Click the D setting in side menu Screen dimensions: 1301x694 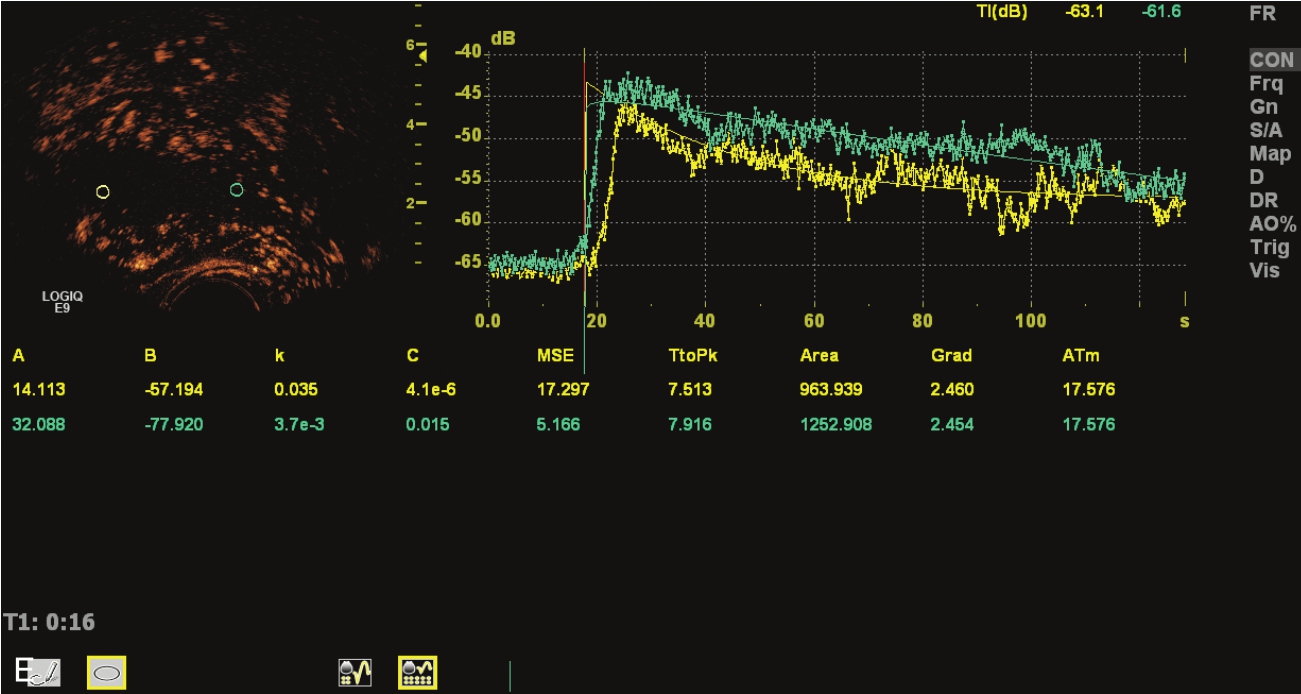(1256, 177)
